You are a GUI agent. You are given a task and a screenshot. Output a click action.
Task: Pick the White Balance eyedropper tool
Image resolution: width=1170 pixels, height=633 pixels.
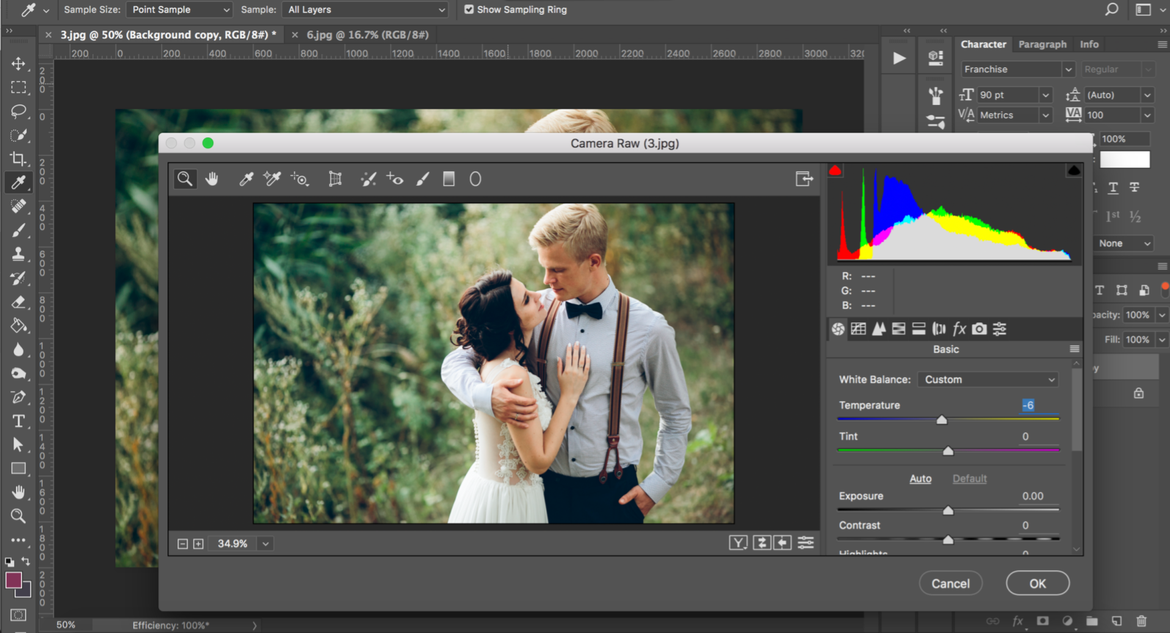[246, 179]
